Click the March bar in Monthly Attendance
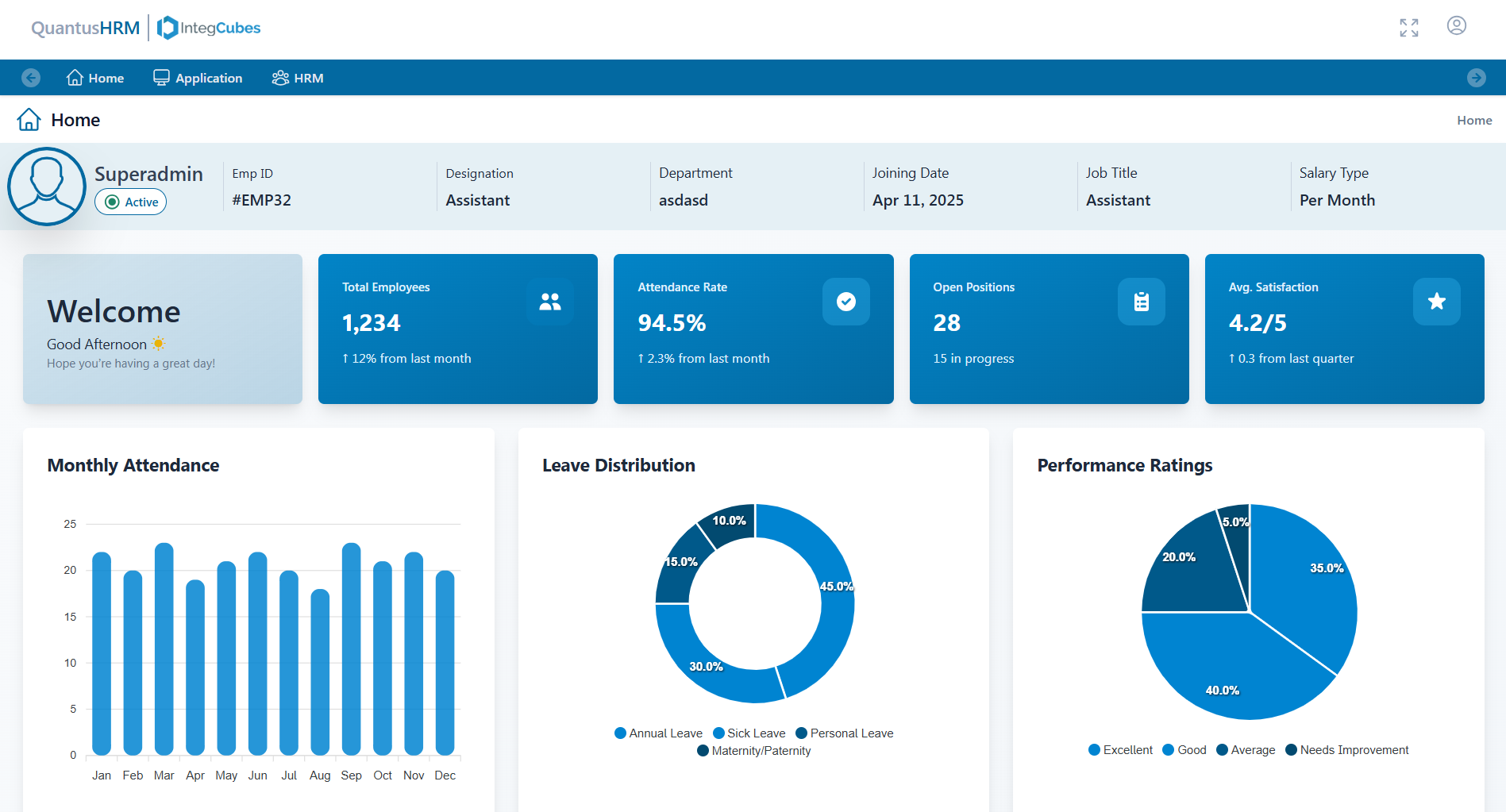 164,649
